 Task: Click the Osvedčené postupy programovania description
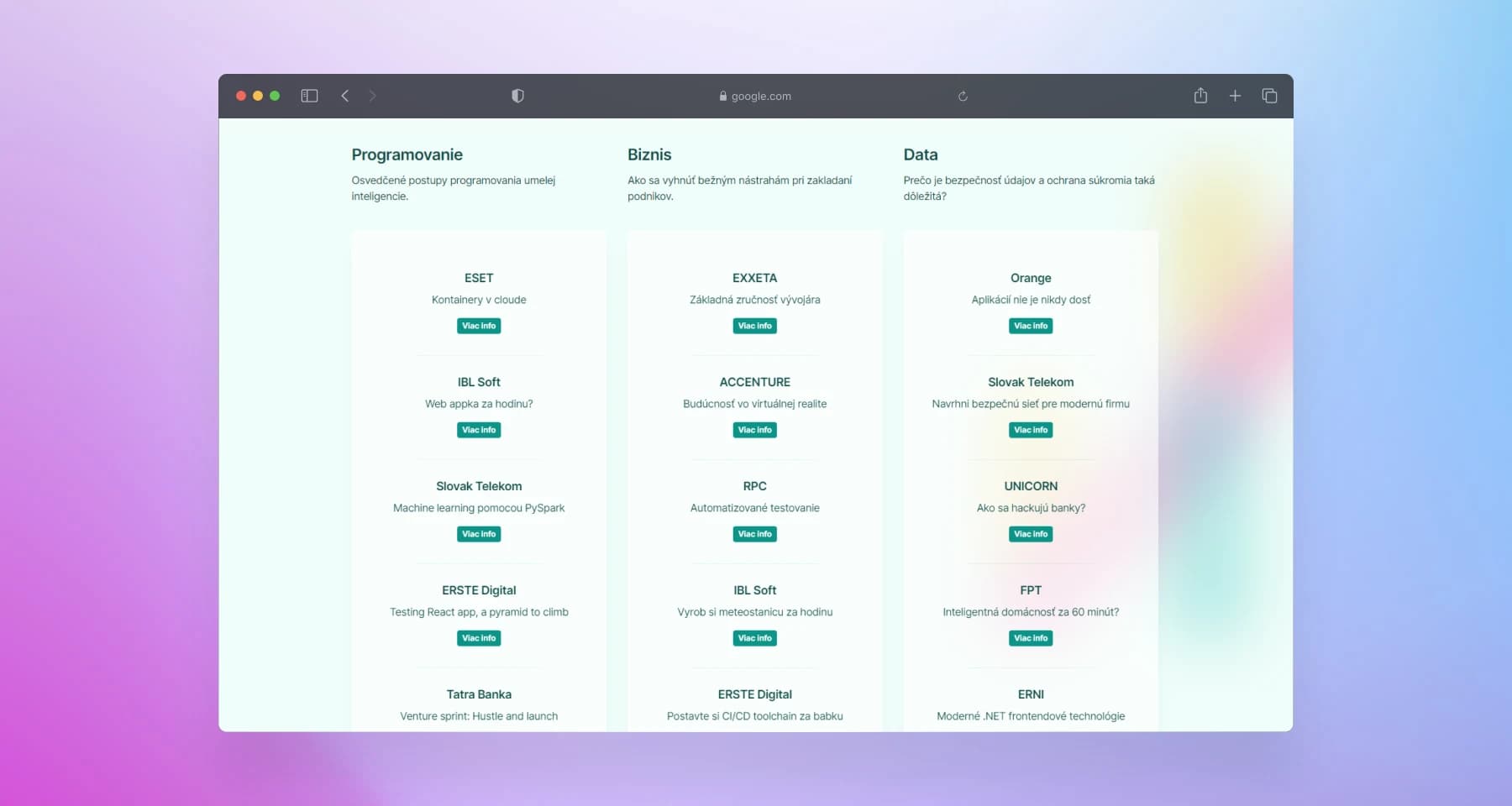pyautogui.click(x=454, y=188)
